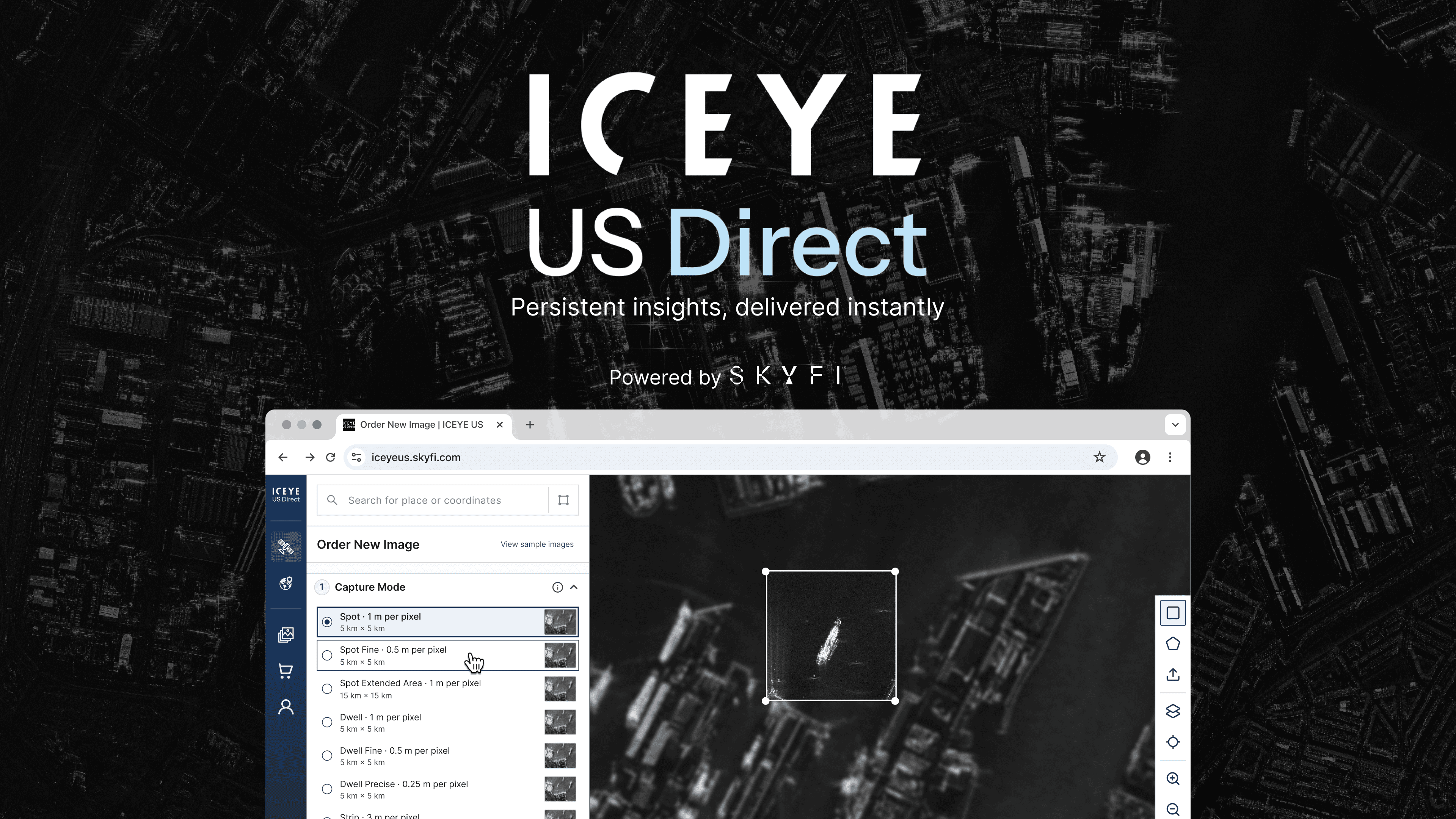Click the View sample images link

(x=536, y=544)
